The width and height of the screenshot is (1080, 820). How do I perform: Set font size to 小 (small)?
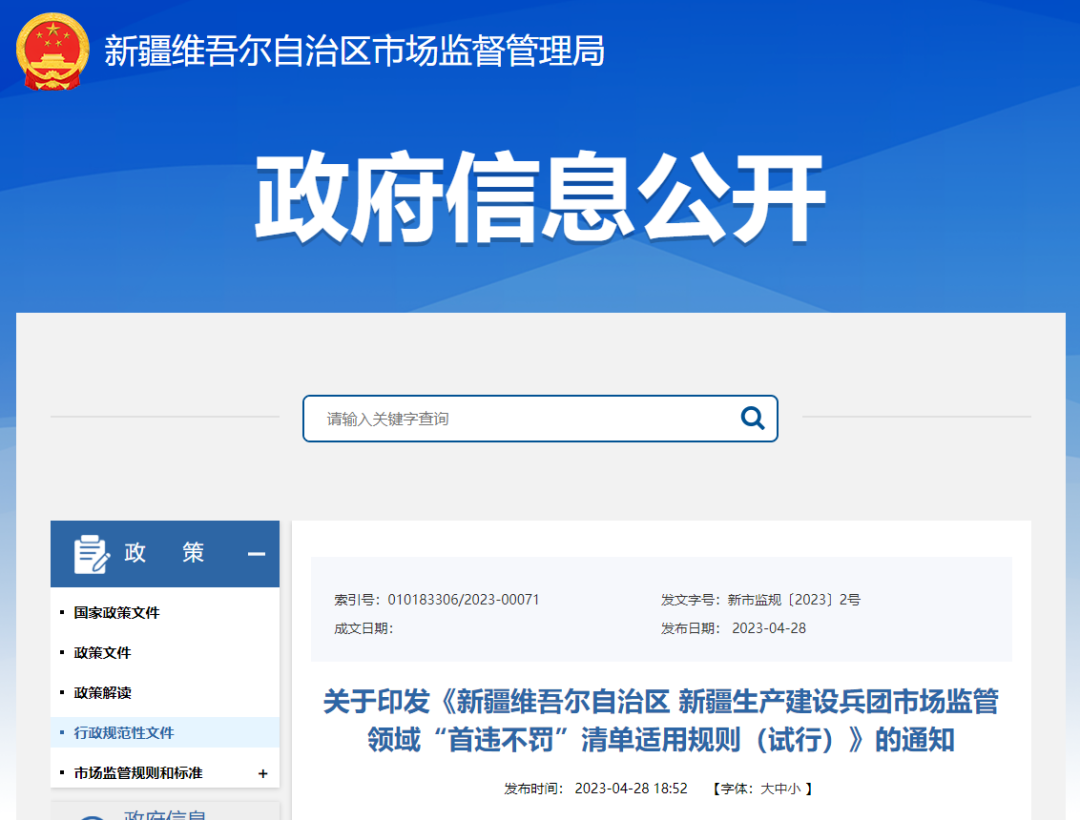[x=794, y=788]
